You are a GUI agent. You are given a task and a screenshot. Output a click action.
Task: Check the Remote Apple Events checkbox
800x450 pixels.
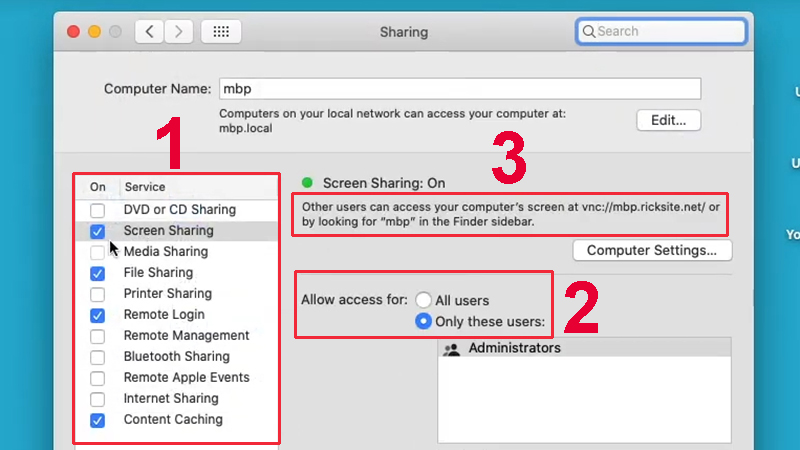click(x=97, y=378)
